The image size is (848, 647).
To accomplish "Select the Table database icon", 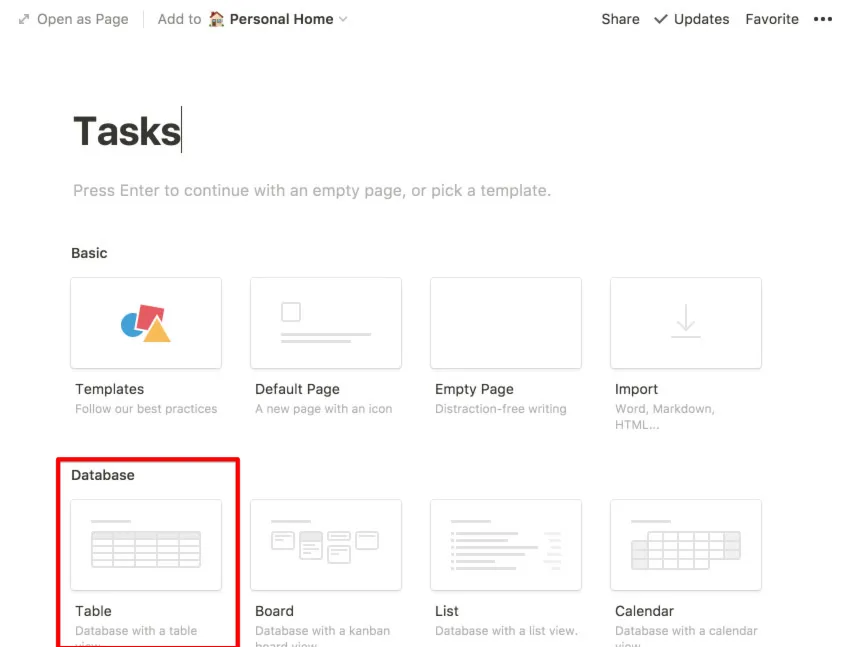I will point(146,545).
